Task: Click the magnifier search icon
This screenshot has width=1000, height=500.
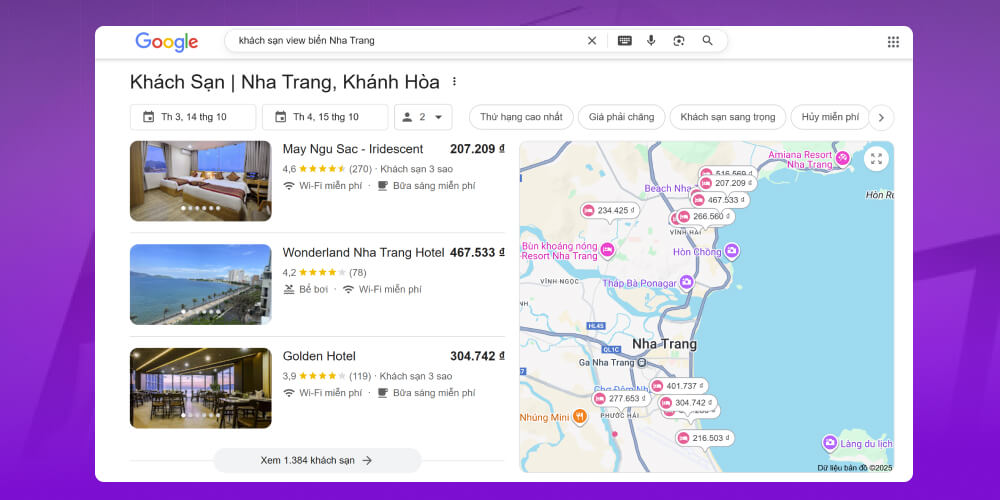Action: tap(708, 41)
